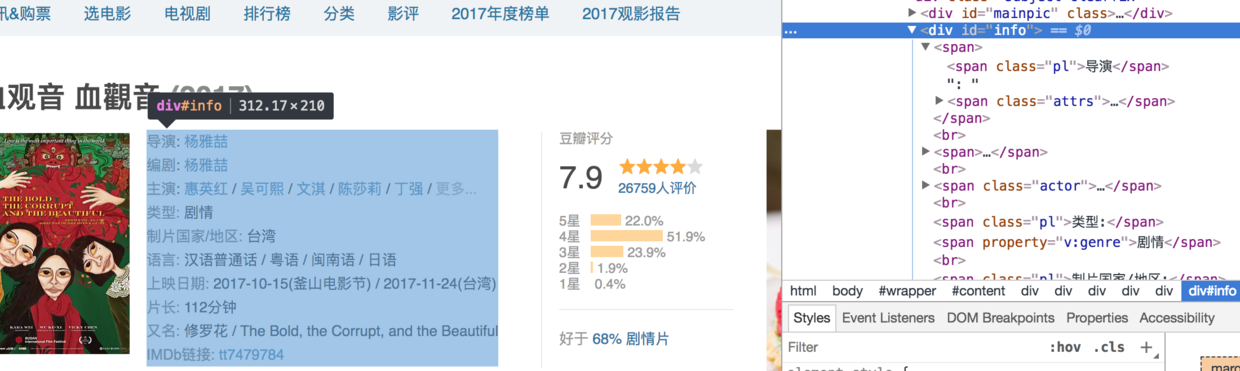Expand the span class="attrs" node

pos(939,101)
